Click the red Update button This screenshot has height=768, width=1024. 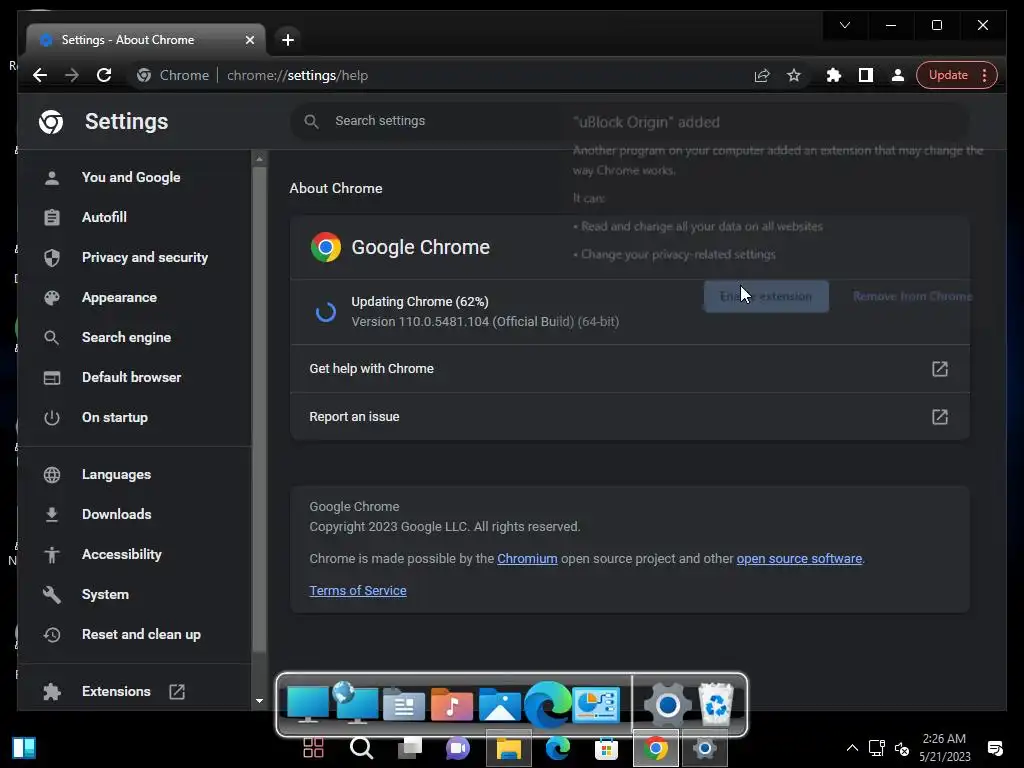[948, 75]
